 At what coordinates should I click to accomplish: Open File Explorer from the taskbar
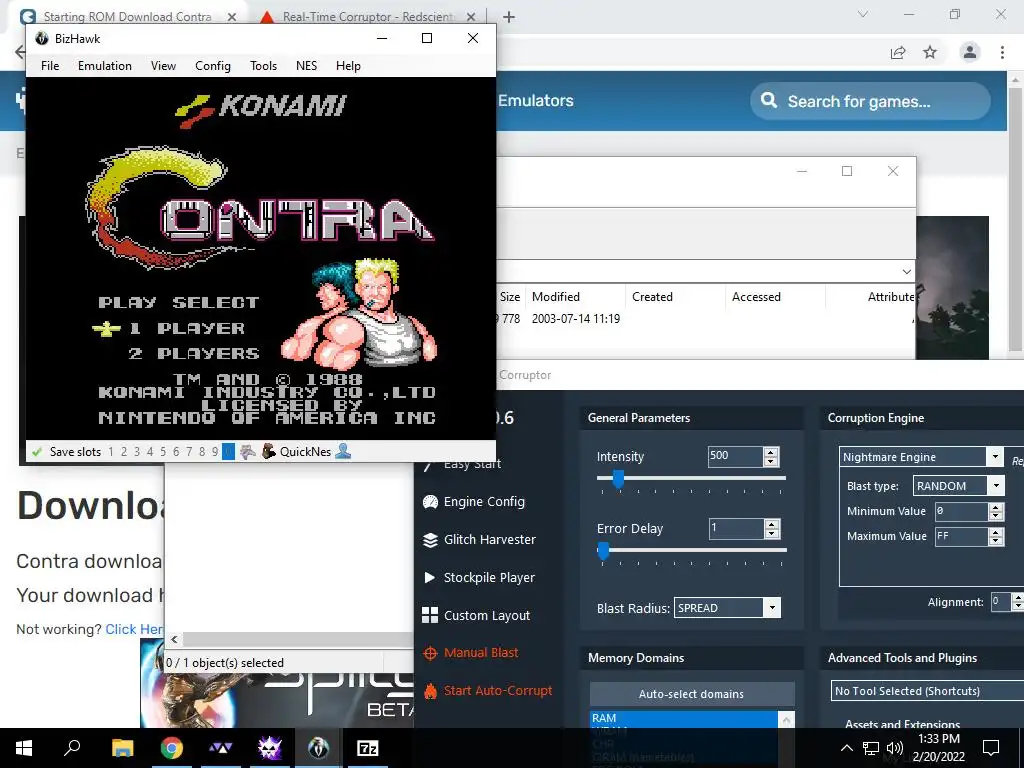coord(122,748)
